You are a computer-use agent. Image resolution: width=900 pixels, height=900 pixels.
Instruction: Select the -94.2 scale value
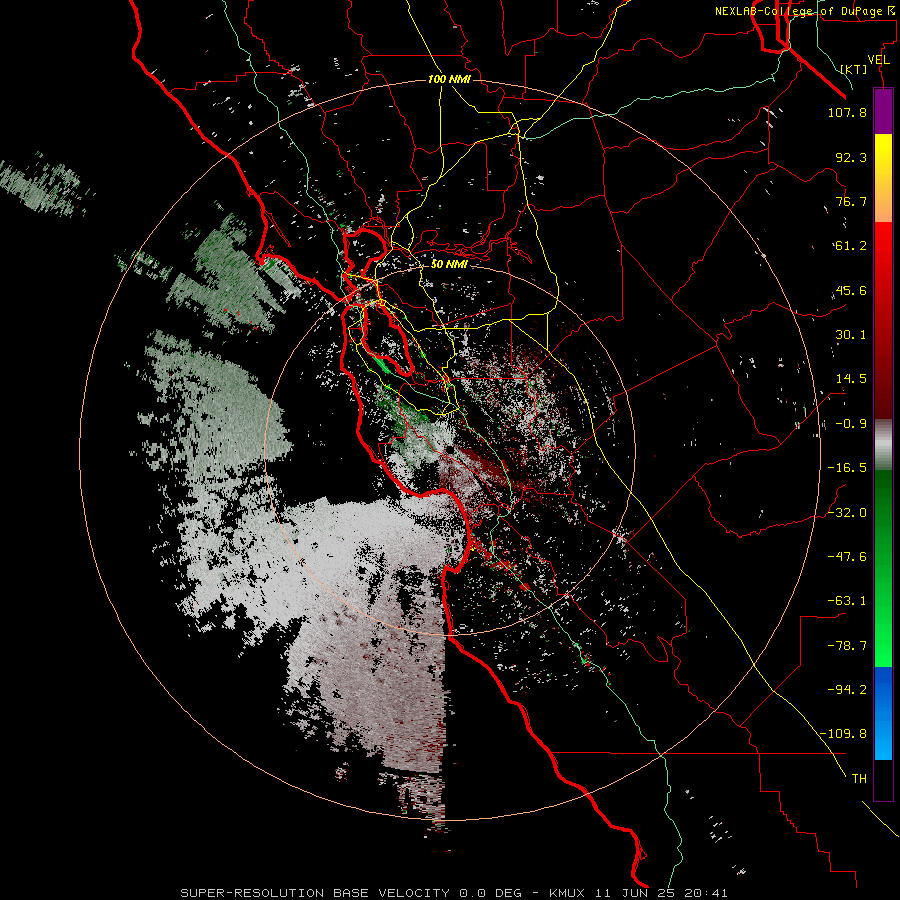click(x=847, y=690)
